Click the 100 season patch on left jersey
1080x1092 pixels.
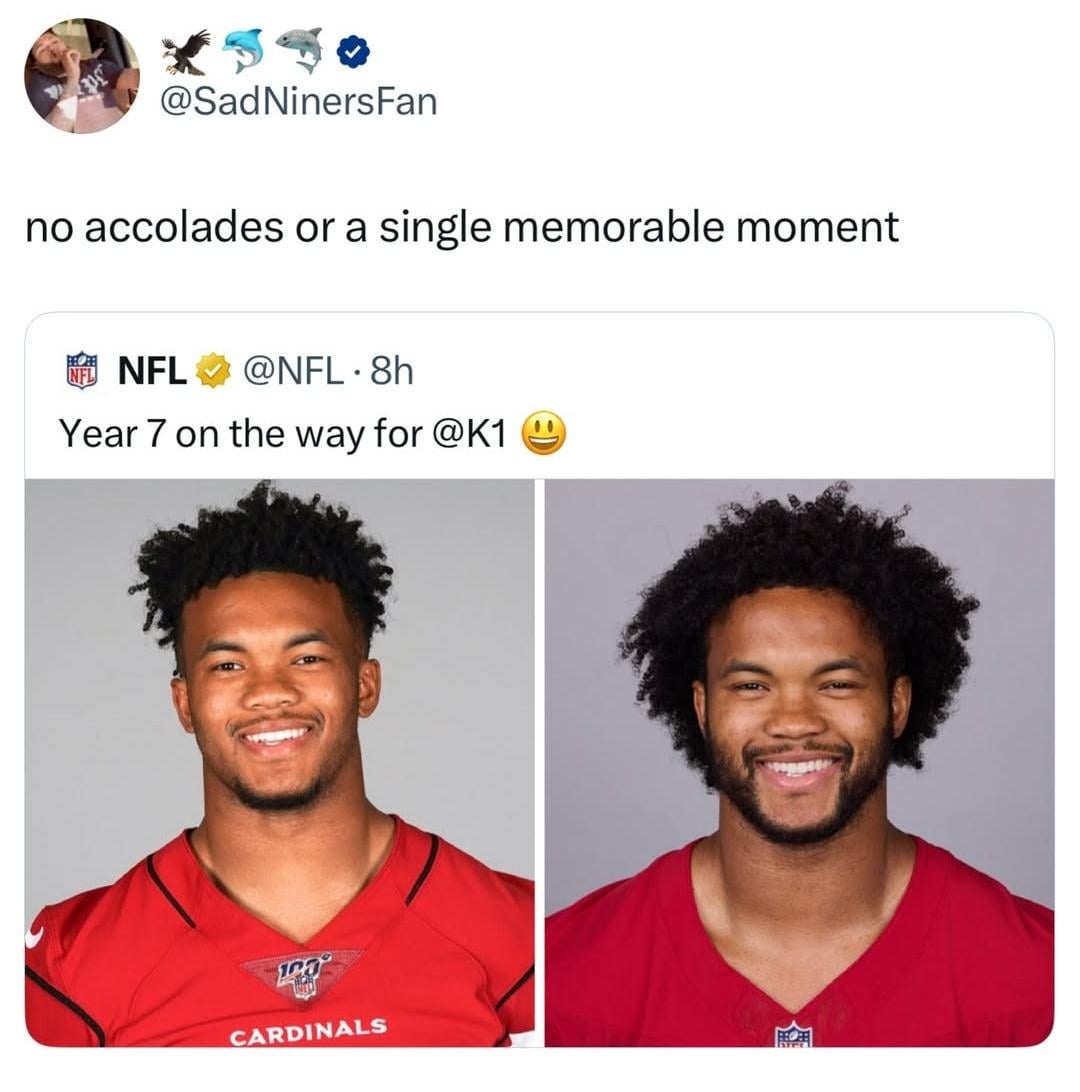302,974
